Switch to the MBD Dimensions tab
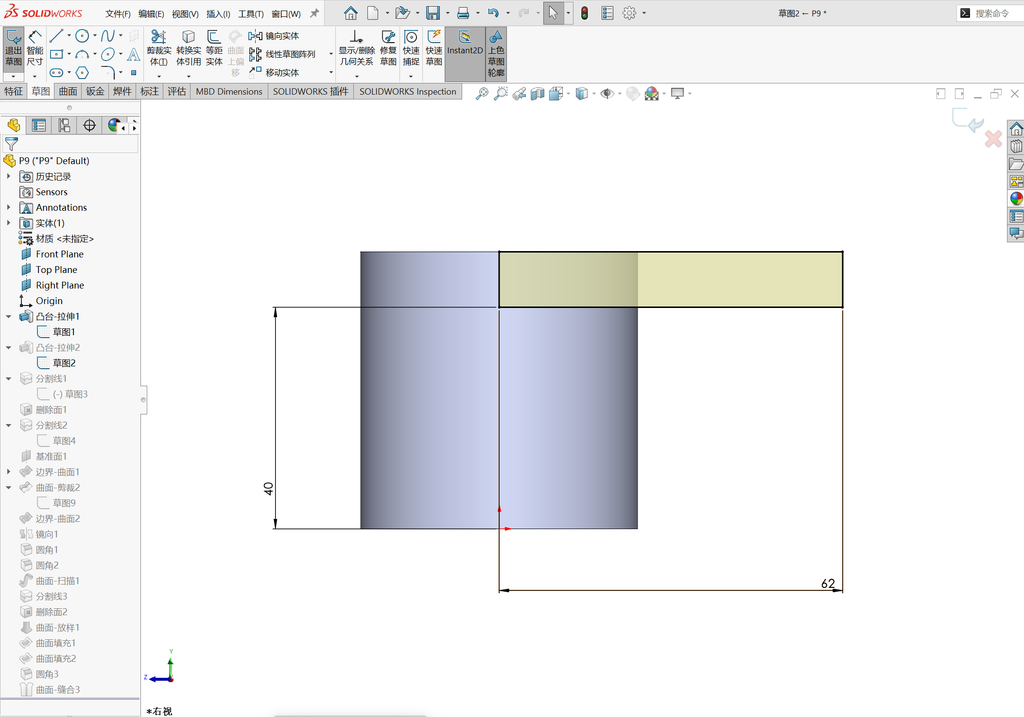Image resolution: width=1024 pixels, height=717 pixels. [x=229, y=91]
